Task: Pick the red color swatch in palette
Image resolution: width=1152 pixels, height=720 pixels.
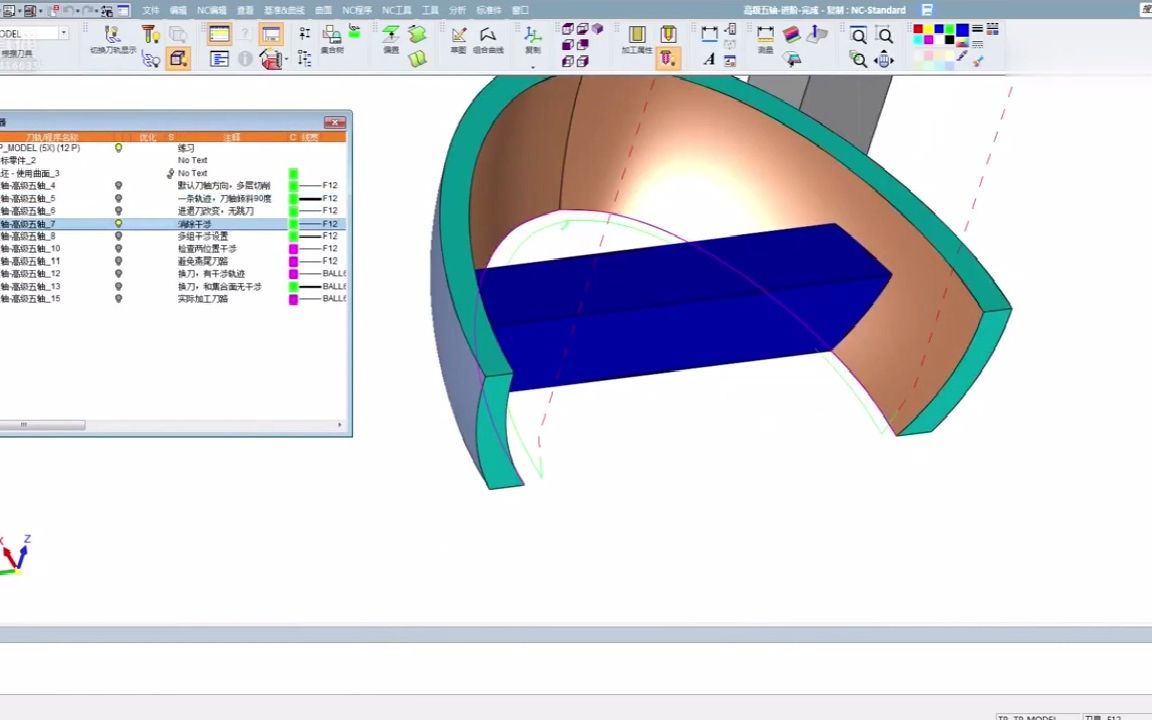Action: click(x=918, y=30)
